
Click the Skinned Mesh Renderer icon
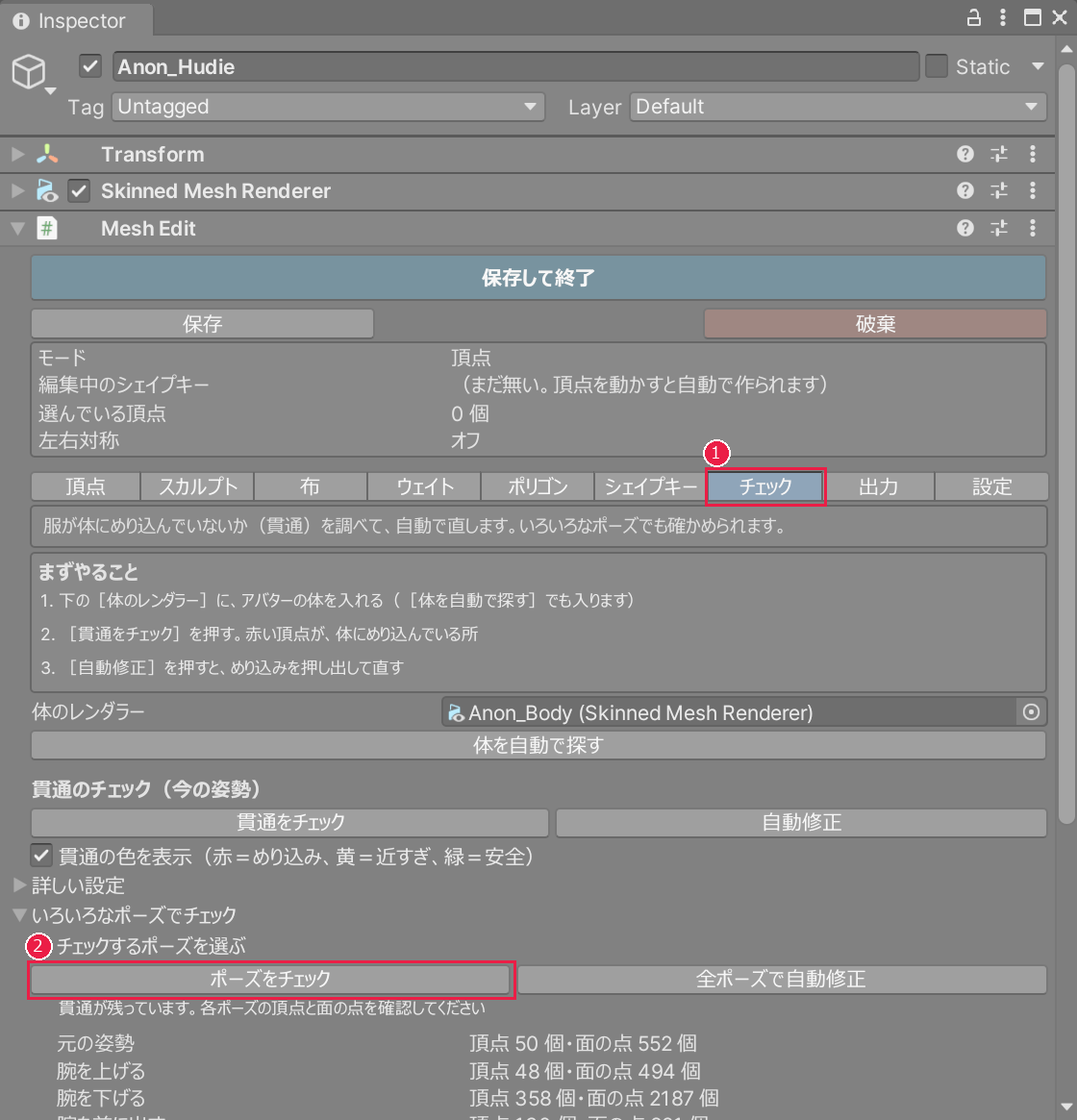[x=47, y=190]
